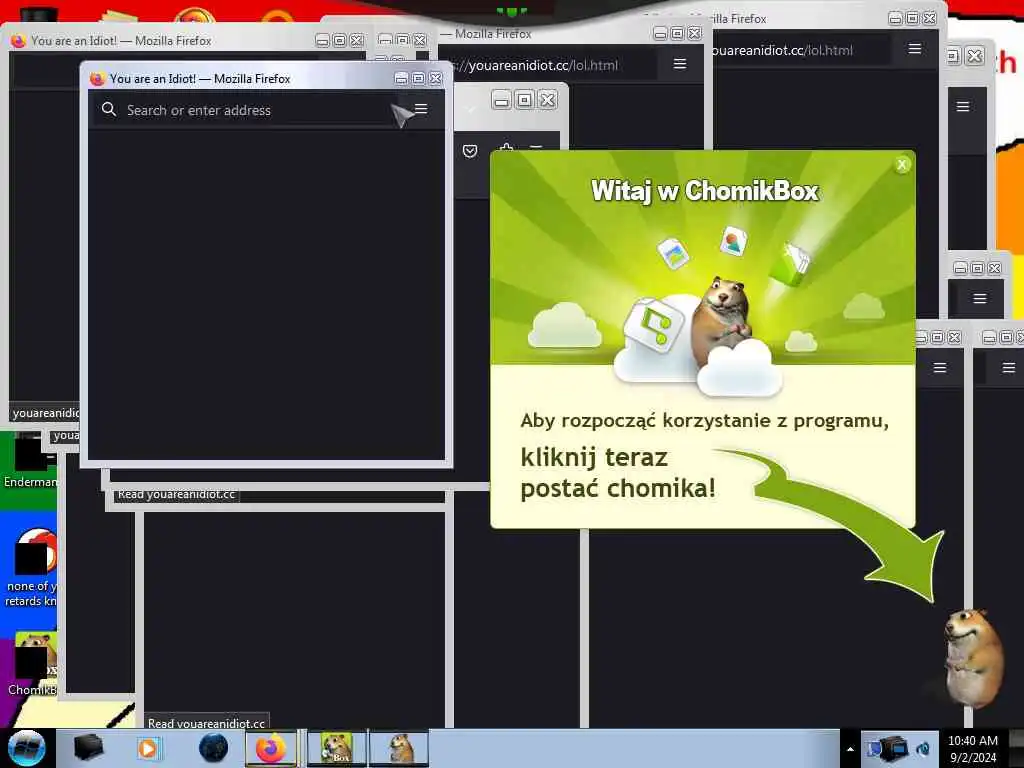The image size is (1024, 768).
Task: Click the 'Search or enter address' field
Action: 245,110
